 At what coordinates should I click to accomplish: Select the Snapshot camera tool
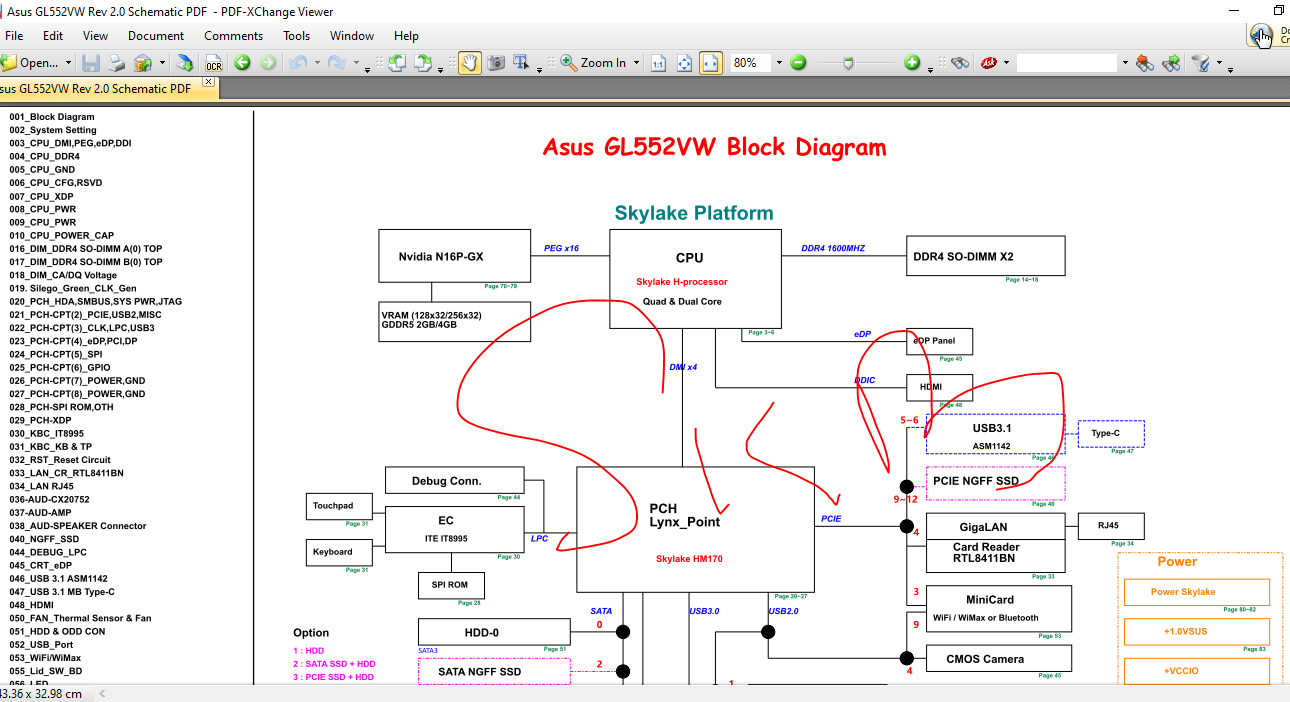point(496,62)
